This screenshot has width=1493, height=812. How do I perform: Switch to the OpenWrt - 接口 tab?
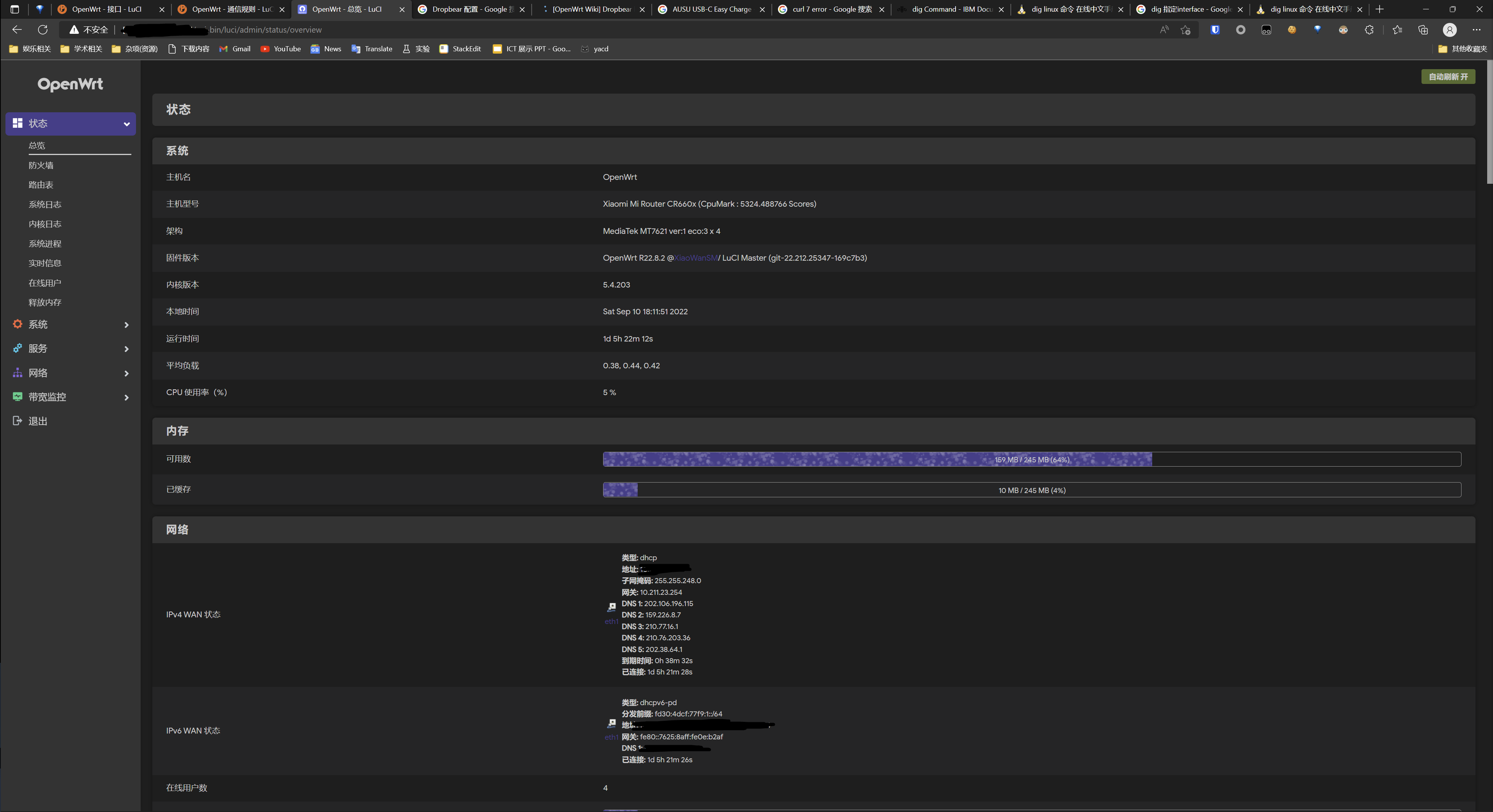107,9
